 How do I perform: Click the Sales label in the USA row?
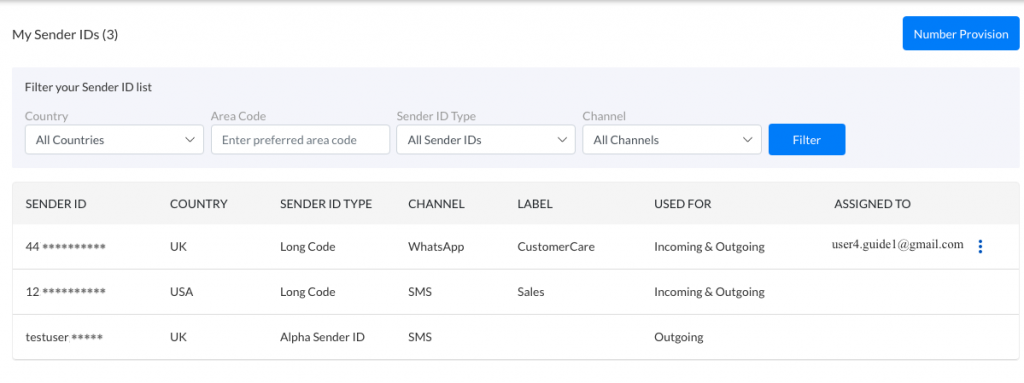tap(531, 292)
